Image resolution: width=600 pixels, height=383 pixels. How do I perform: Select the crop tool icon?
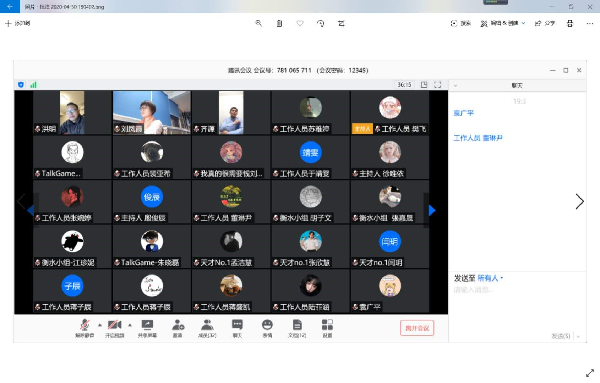point(341,23)
